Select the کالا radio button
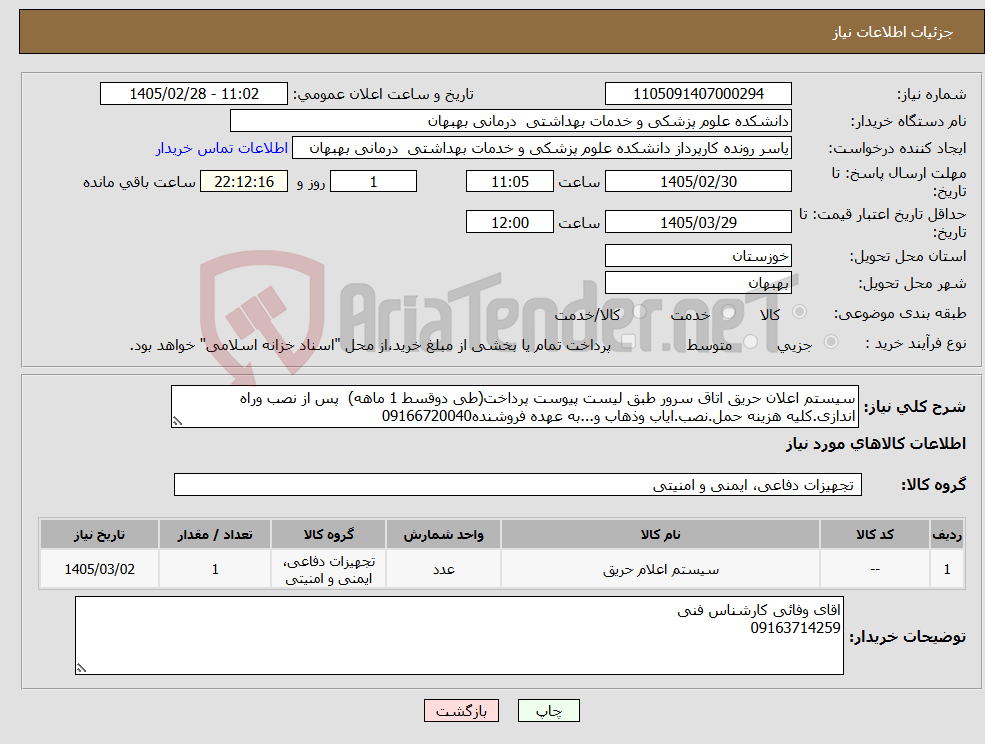Viewport: 985px width, 744px height. pyautogui.click(x=800, y=312)
